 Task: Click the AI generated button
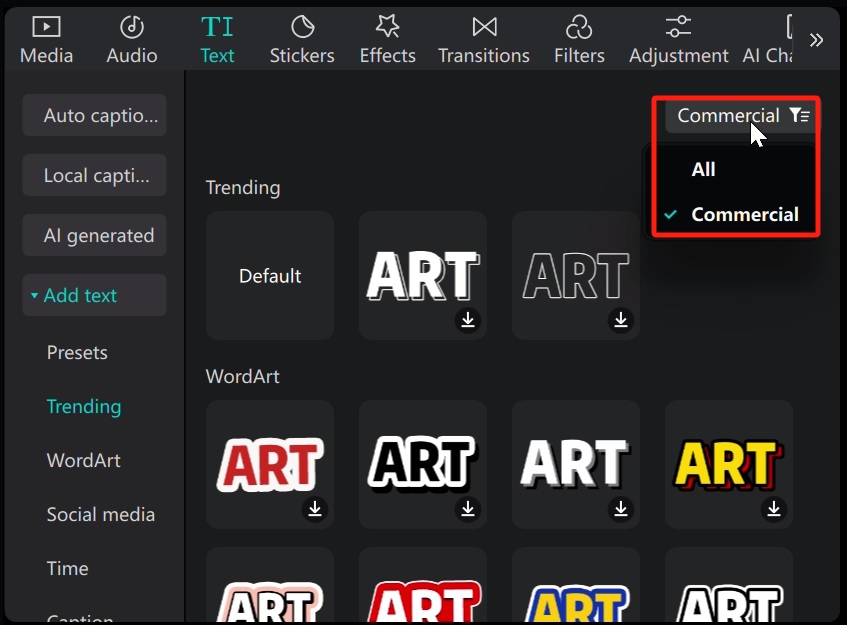pyautogui.click(x=94, y=236)
